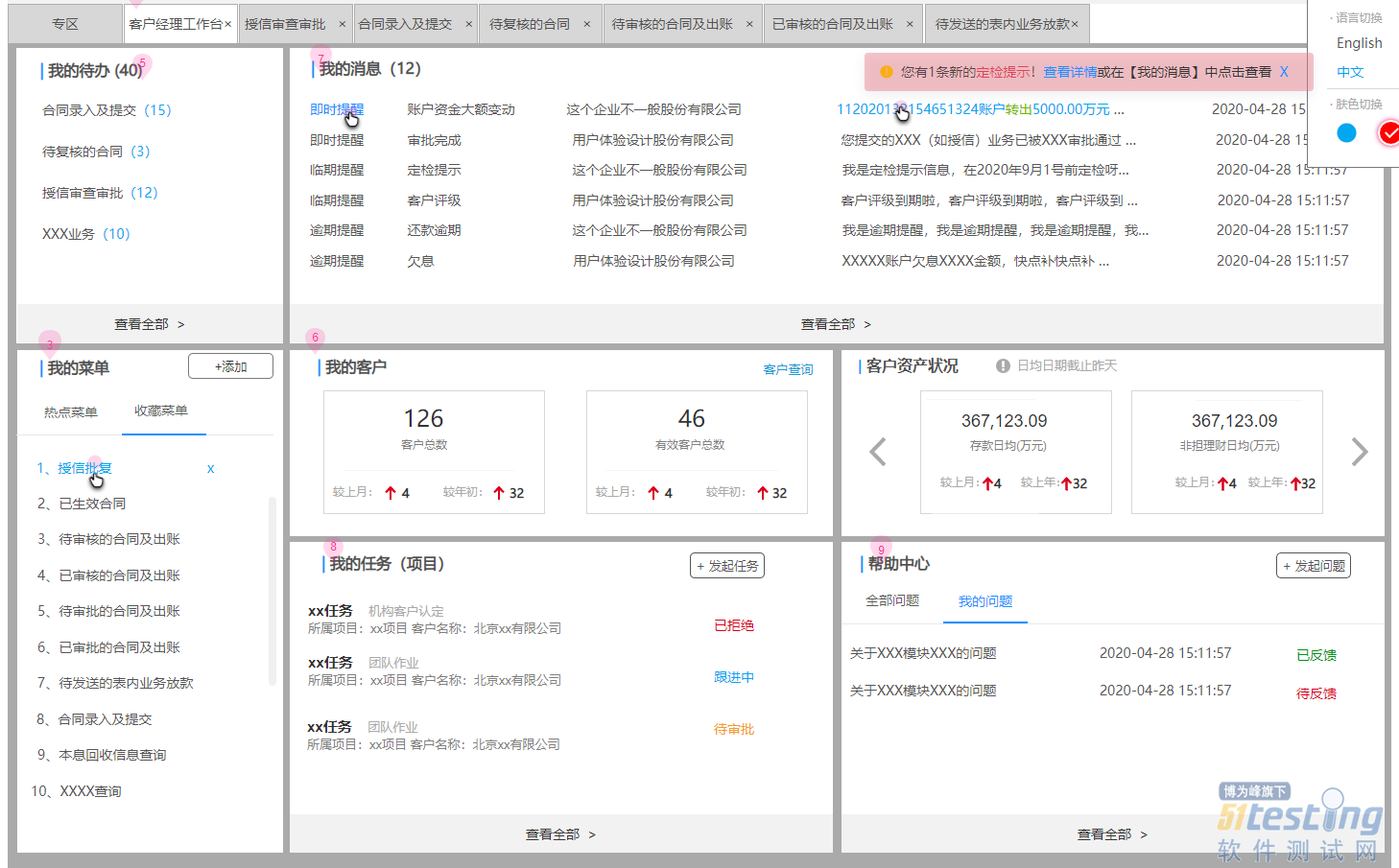Viewport: 1399px width, 868px height.
Task: Switch to 我的问题 tab in help center
Action: pyautogui.click(x=985, y=601)
